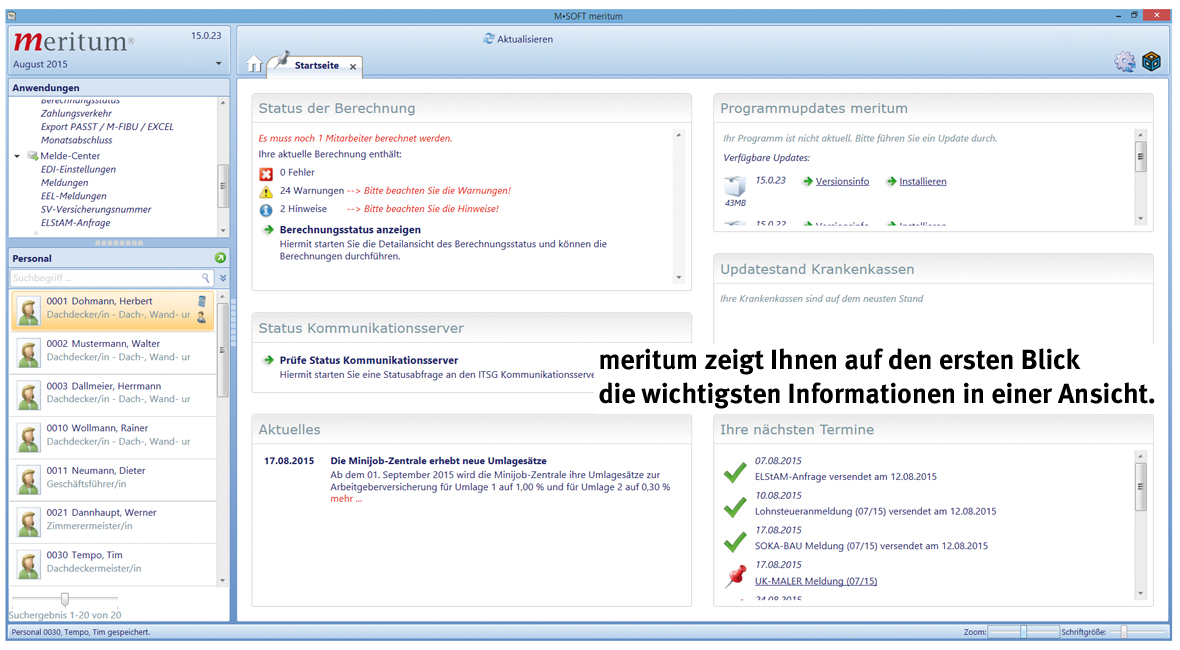1180x650 pixels.
Task: Click the green arrow icon in Personal header
Action: pos(220,258)
